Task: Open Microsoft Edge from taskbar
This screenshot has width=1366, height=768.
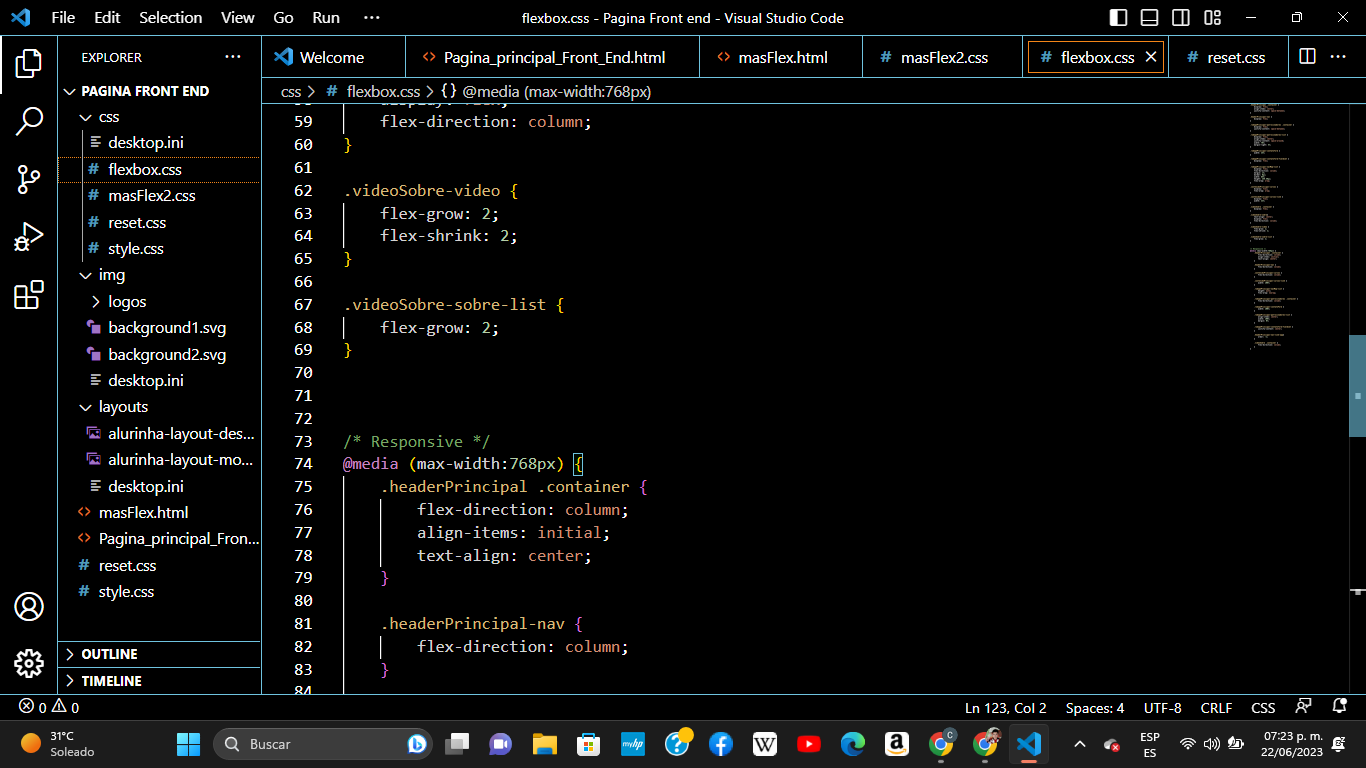Action: click(x=853, y=744)
